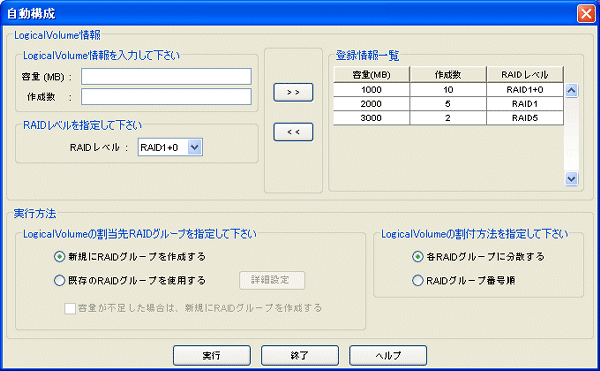Select the row with capacity 3000

pos(448,118)
